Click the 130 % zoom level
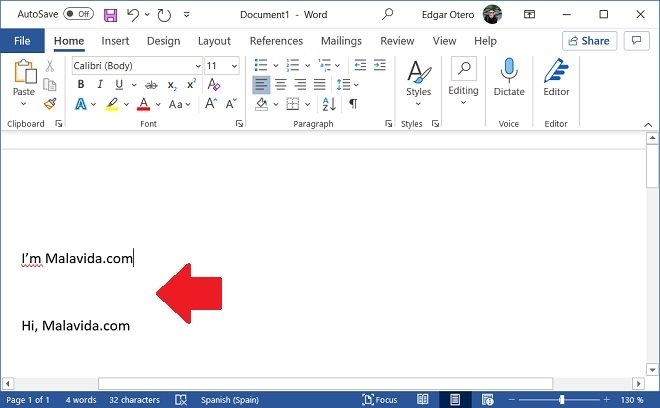 tap(631, 400)
